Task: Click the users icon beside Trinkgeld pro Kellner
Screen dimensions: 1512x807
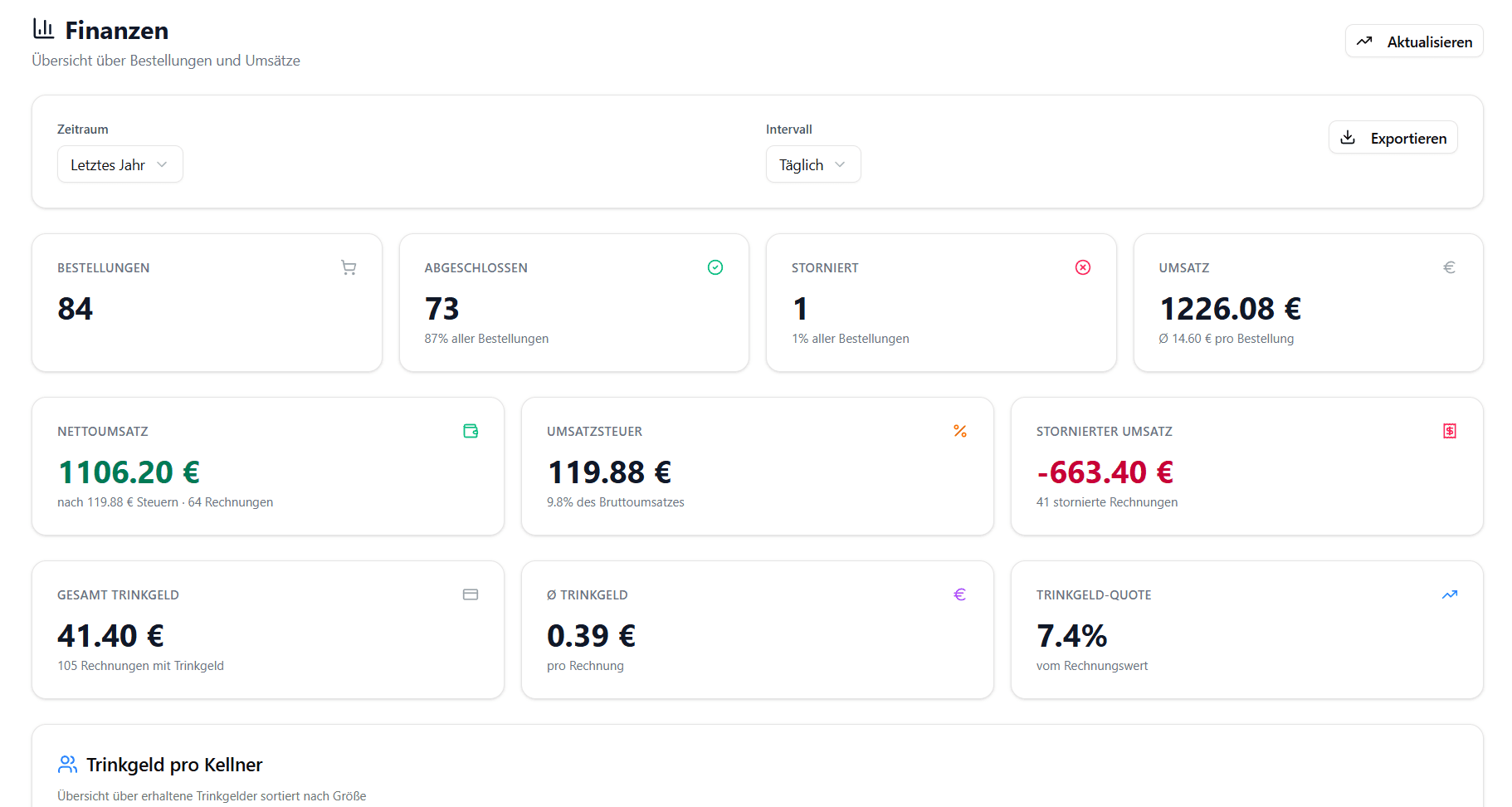Action: [x=68, y=764]
